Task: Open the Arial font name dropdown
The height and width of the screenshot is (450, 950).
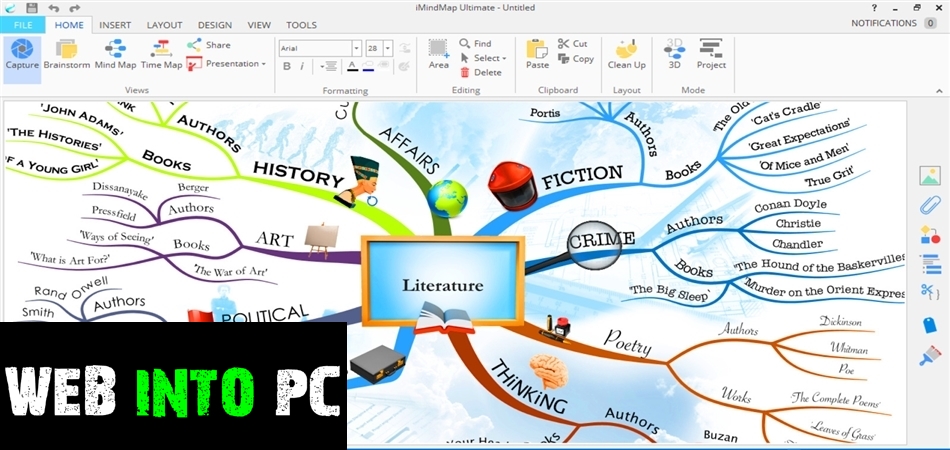Action: click(x=357, y=48)
